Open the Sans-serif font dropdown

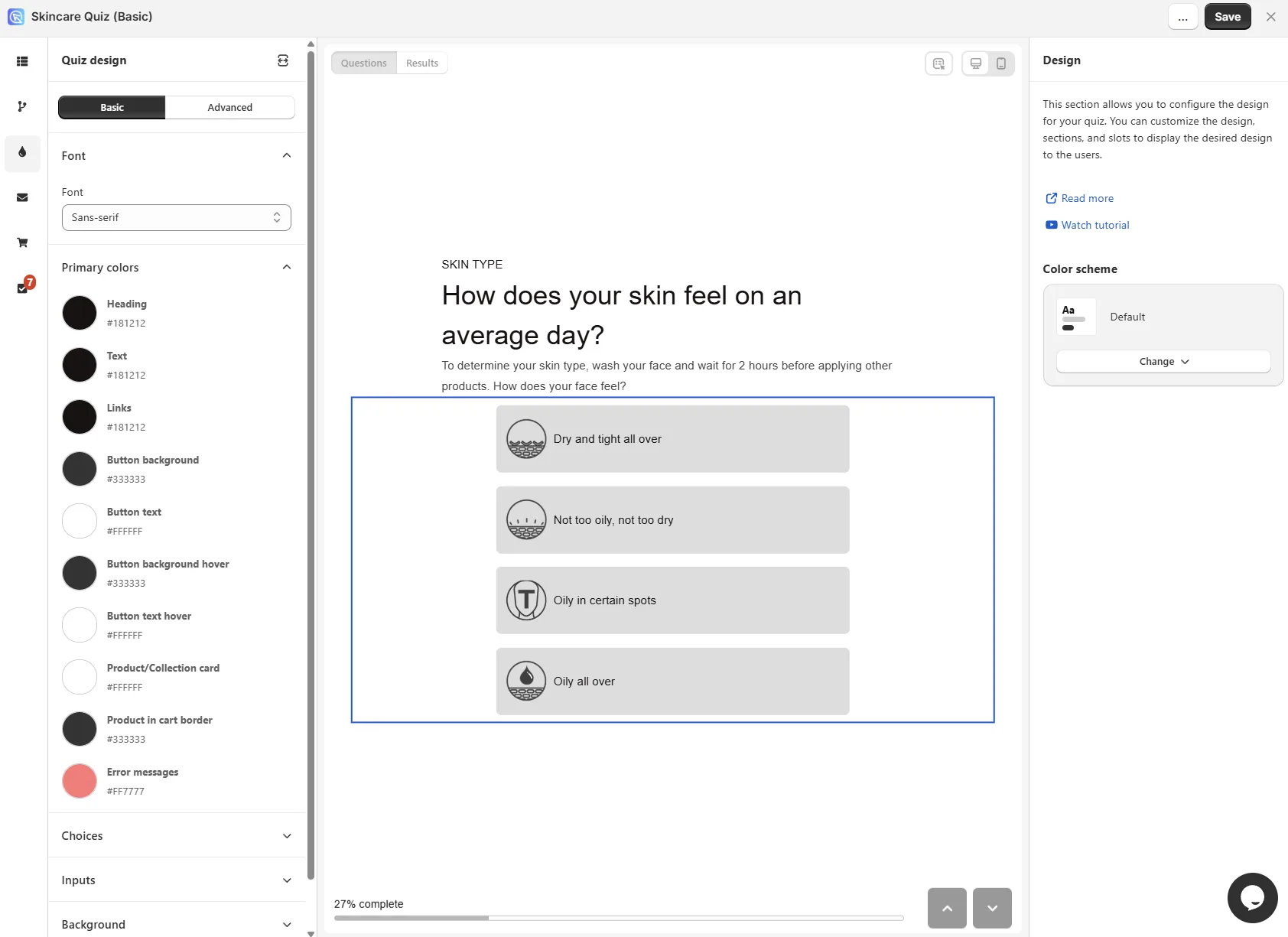[176, 217]
